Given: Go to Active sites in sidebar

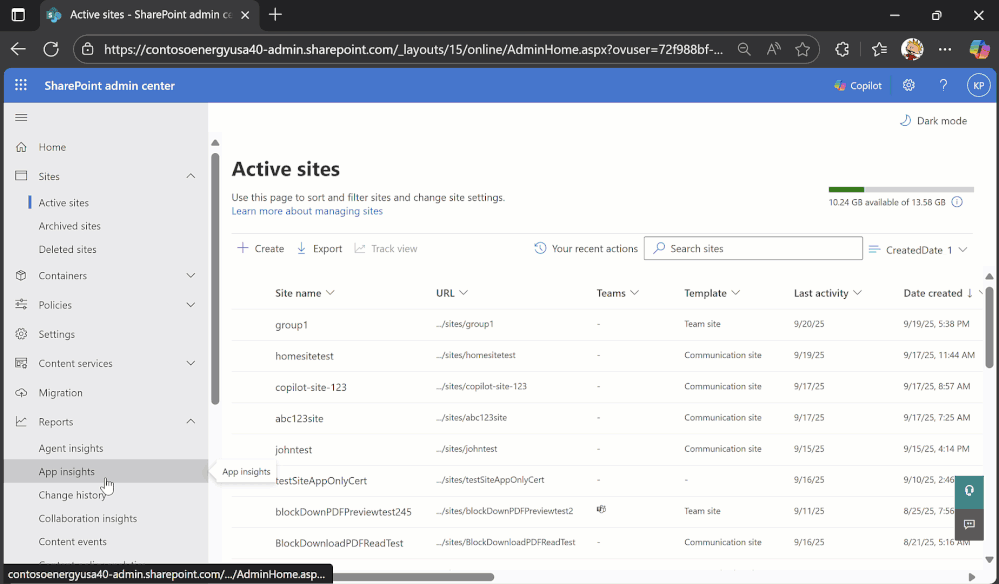Looking at the screenshot, I should pyautogui.click(x=64, y=203).
